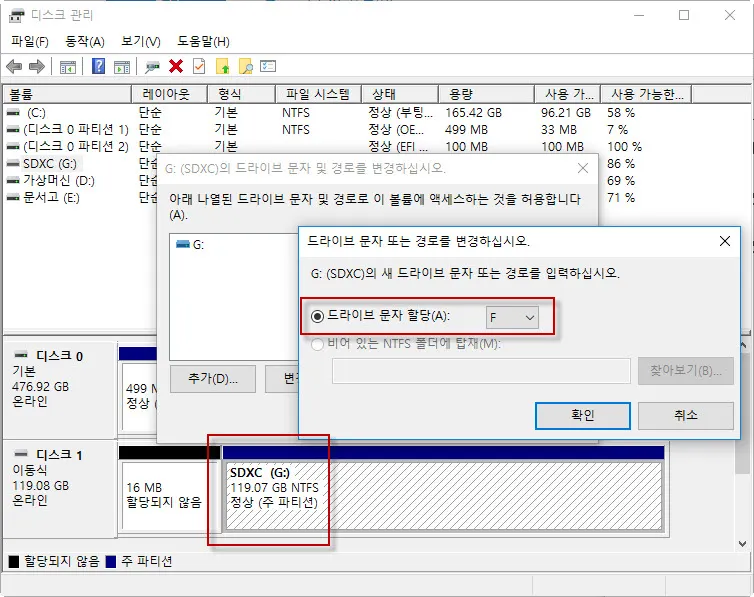
Task: Click the disabled 찾아보기(B)... button
Action: [x=686, y=371]
